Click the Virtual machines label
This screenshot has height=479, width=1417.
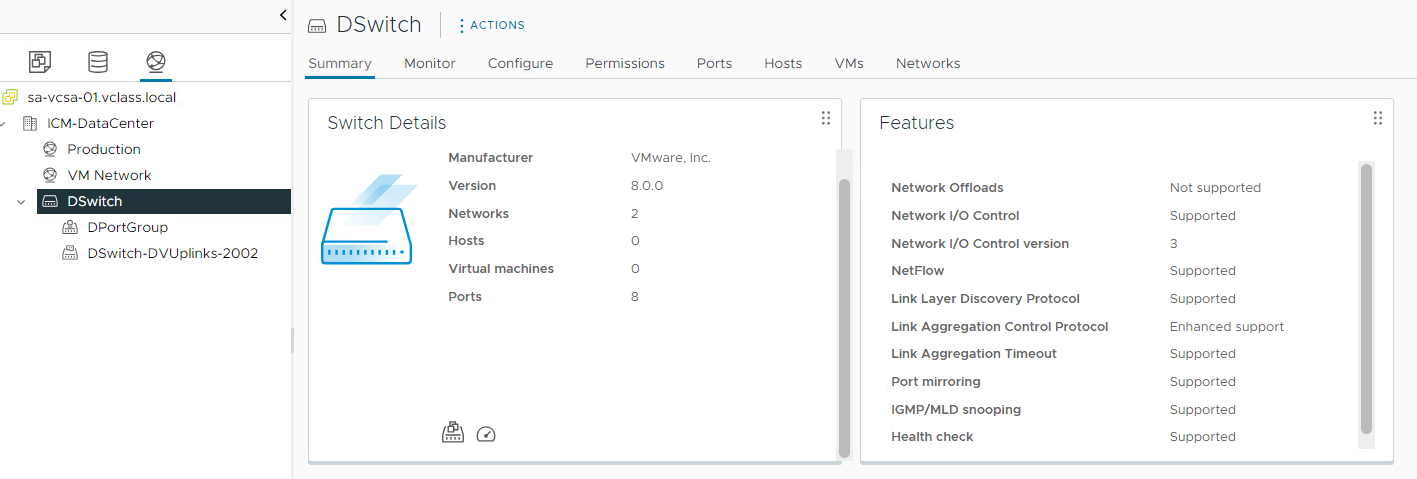point(501,269)
